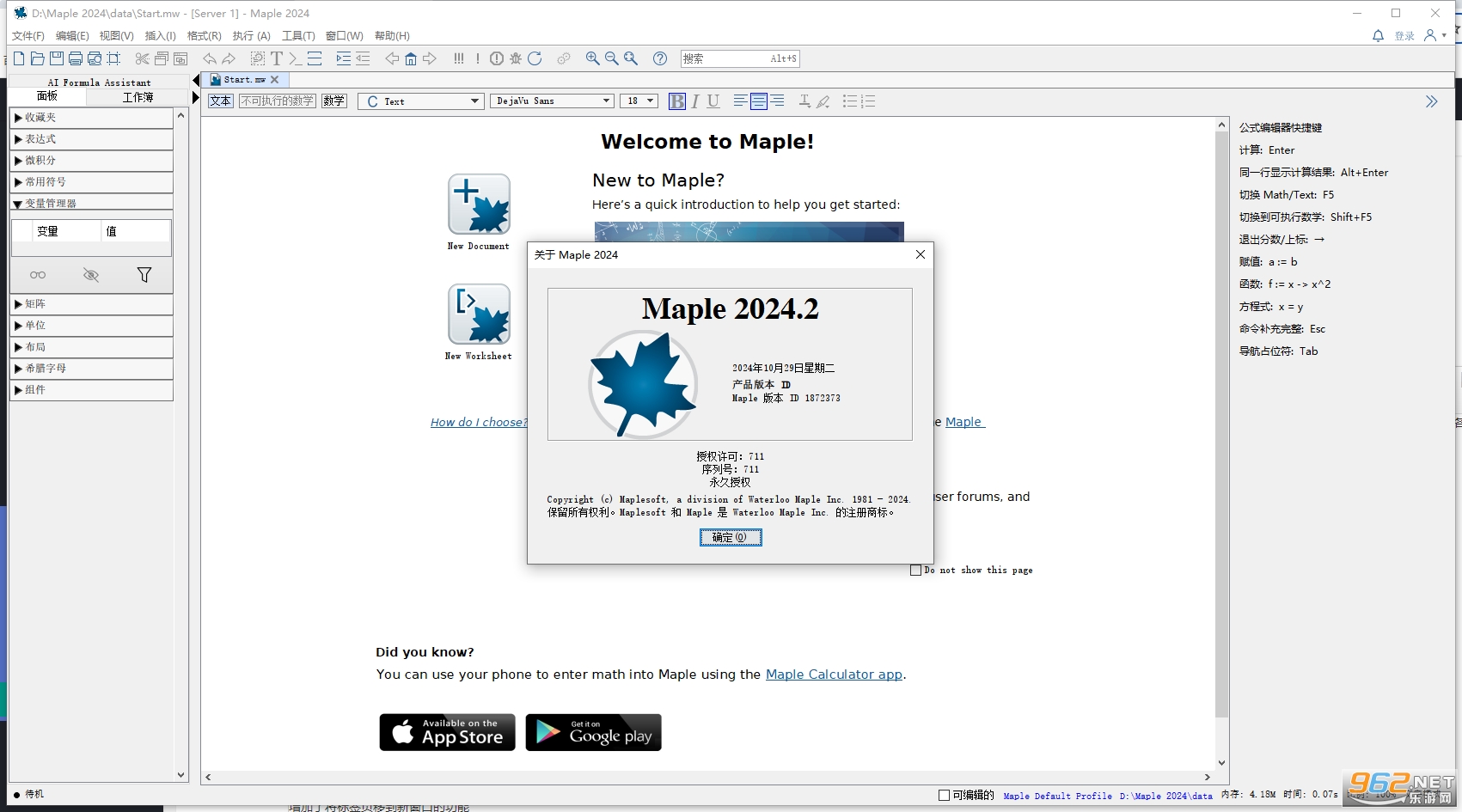Go back with the left arrow icon

(392, 58)
